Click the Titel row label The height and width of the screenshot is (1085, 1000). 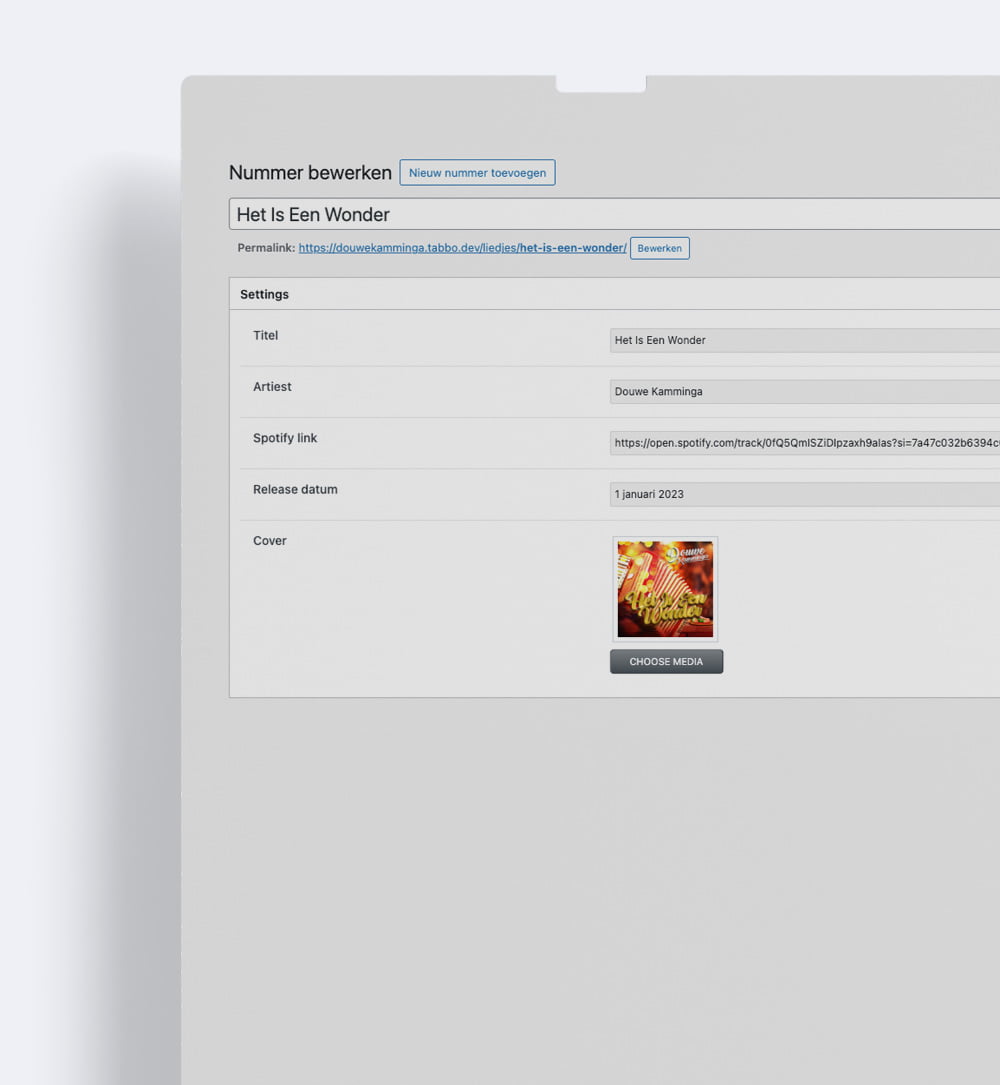[x=266, y=335]
